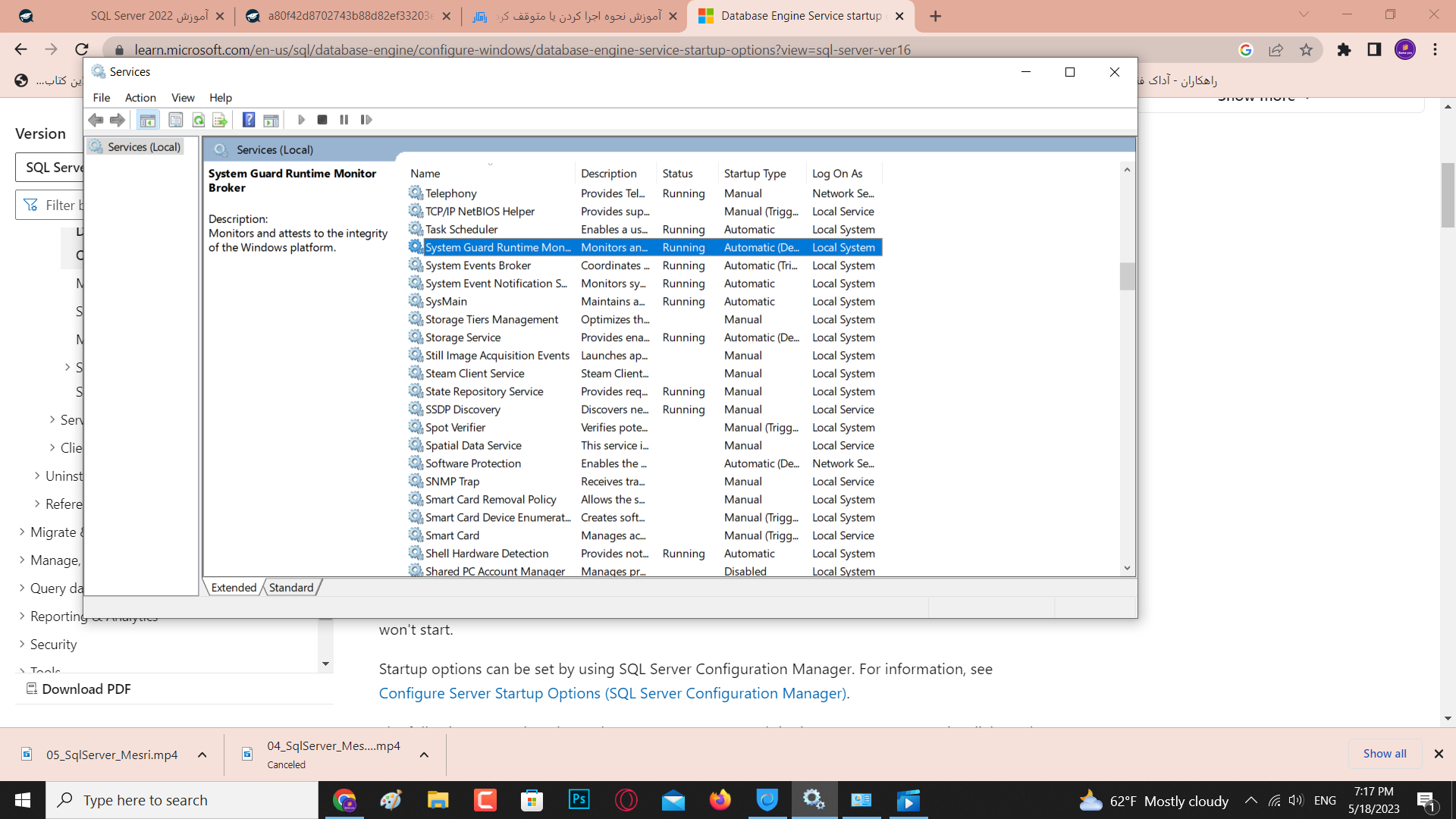Open options chevron for 05_SqlServer_Mesri.mp4 download

click(202, 755)
